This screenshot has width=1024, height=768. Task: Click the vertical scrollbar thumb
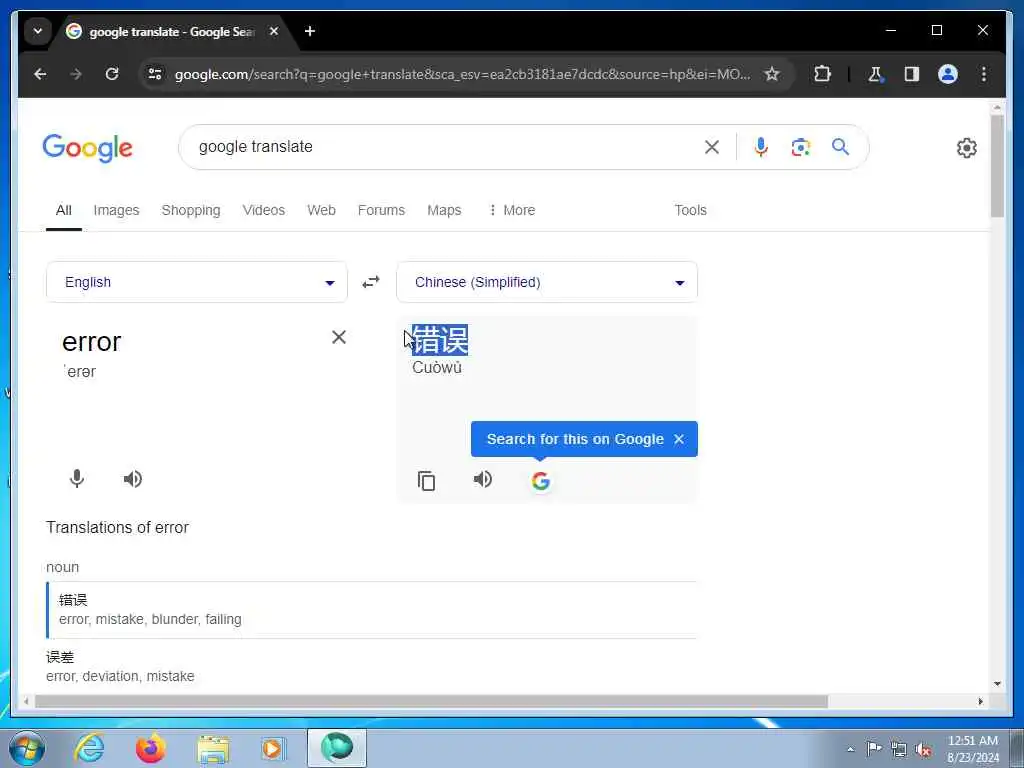(x=997, y=167)
